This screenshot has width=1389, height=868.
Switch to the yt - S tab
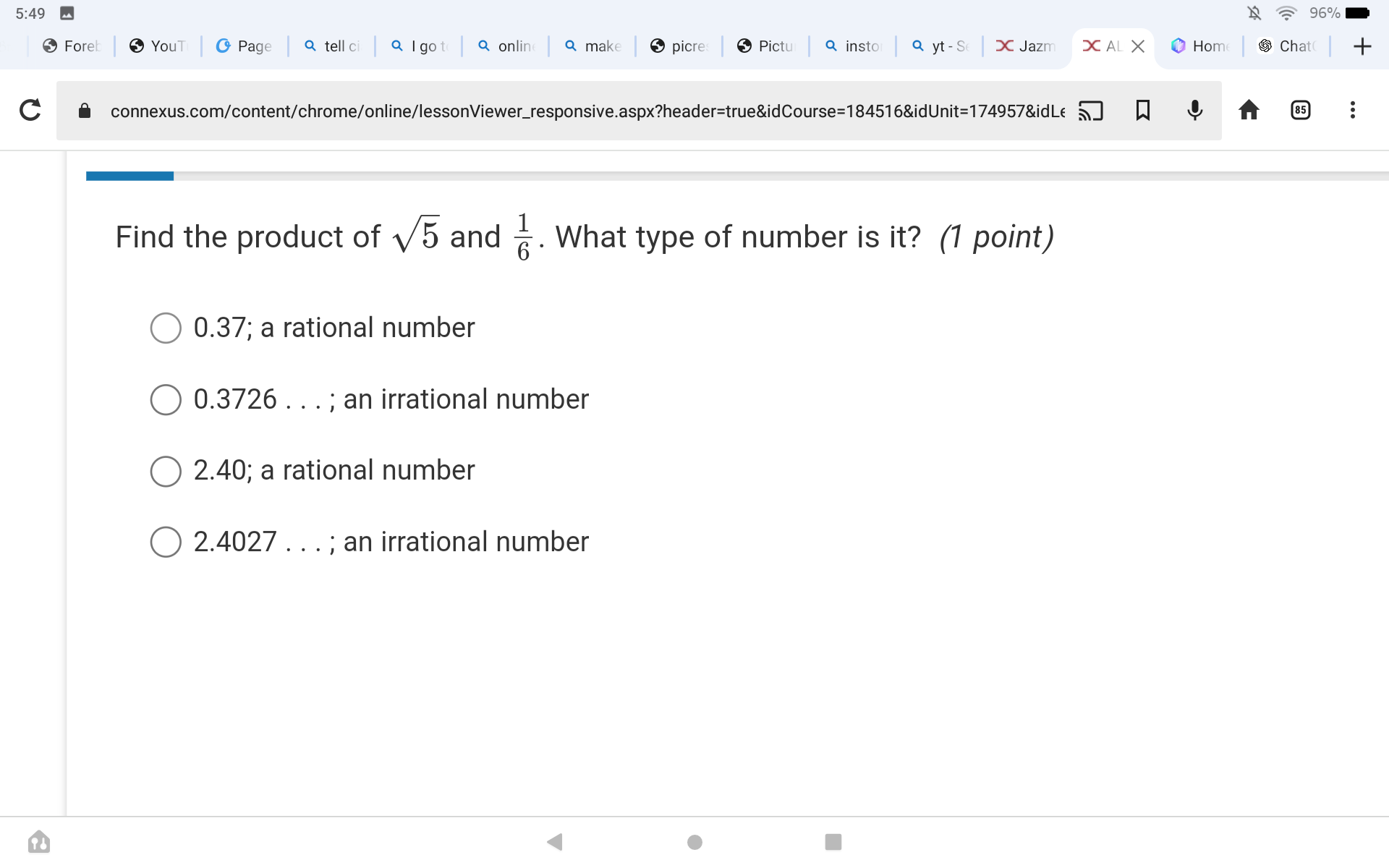(x=939, y=46)
